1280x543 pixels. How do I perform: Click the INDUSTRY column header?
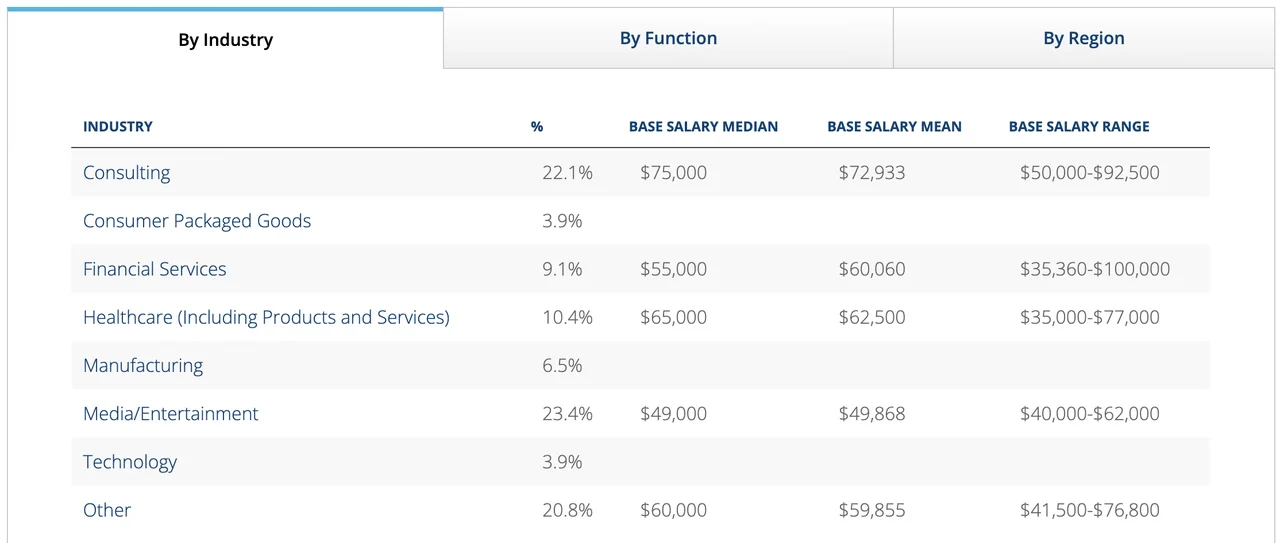coord(118,127)
